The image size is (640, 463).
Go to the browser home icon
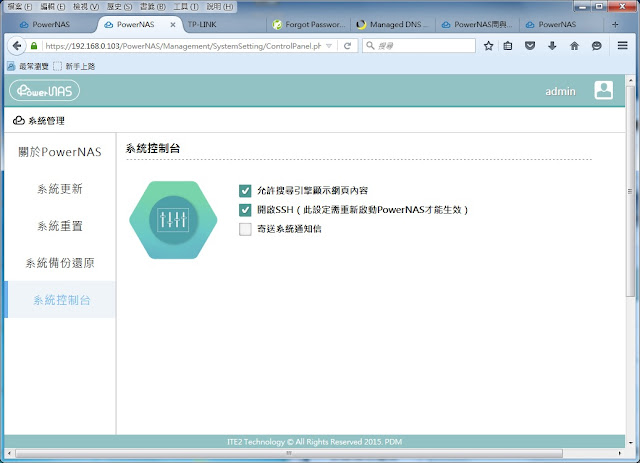point(574,46)
